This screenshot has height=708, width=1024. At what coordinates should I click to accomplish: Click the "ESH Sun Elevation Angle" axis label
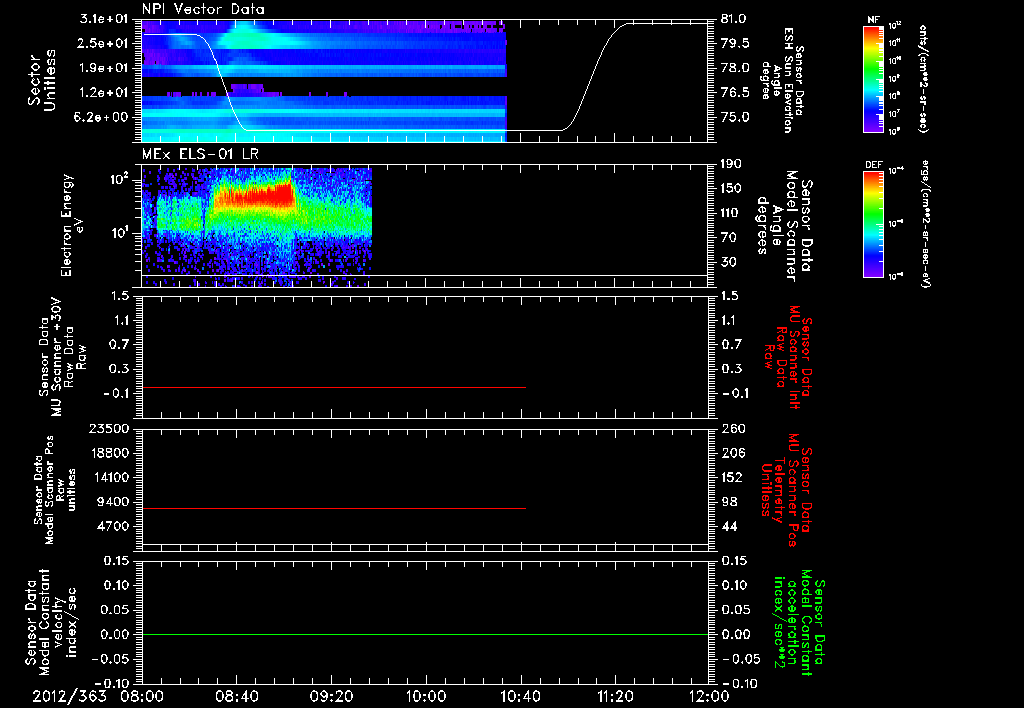[x=783, y=80]
